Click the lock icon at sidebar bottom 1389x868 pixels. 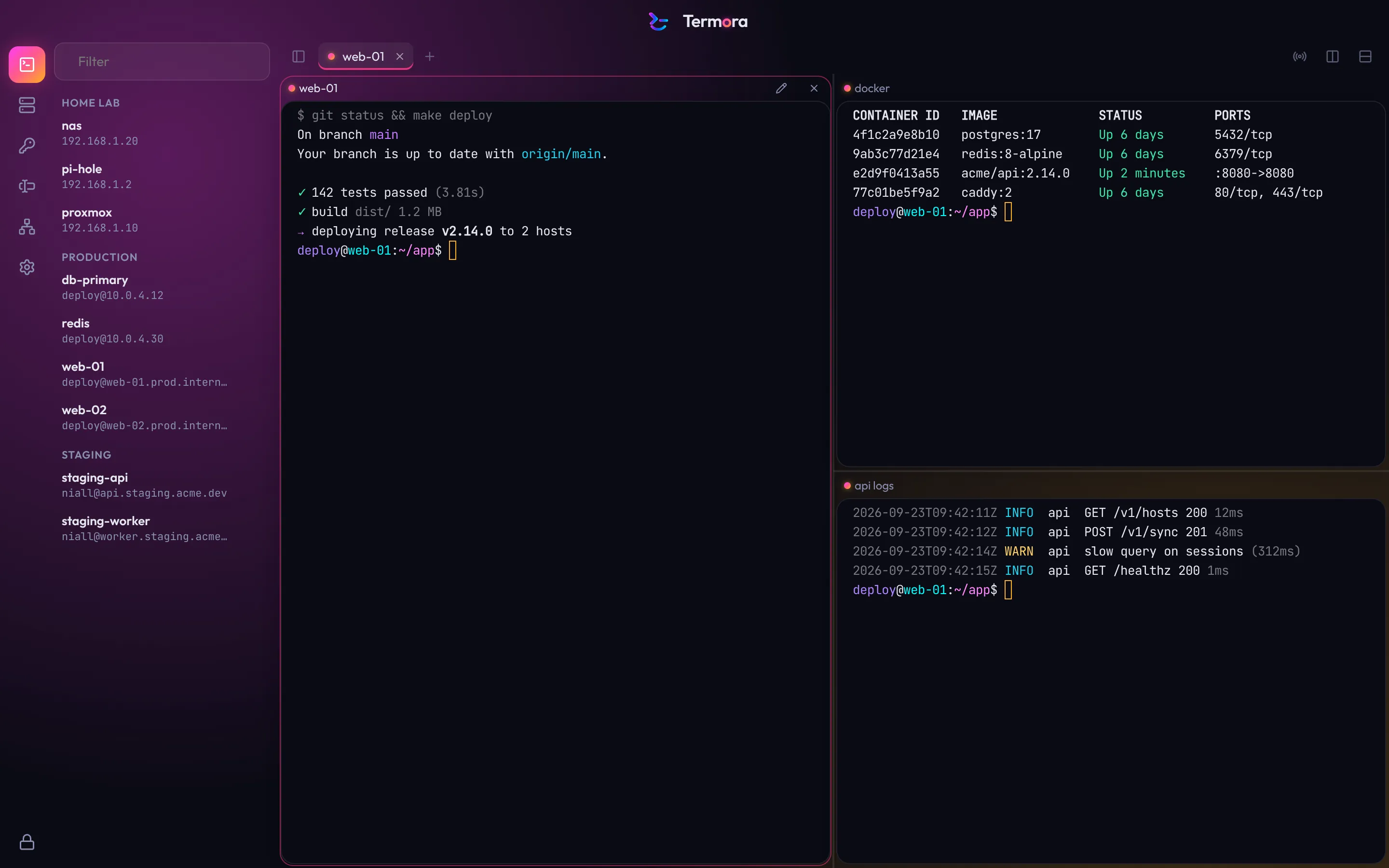point(27,842)
